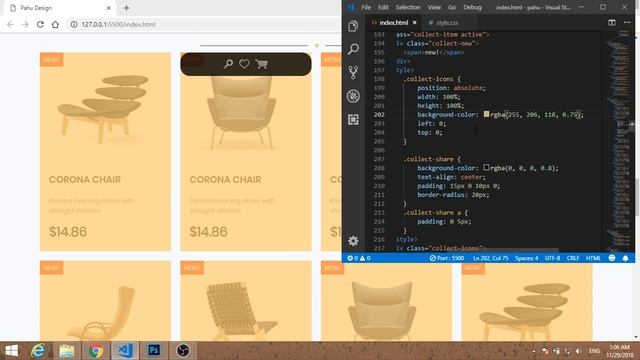Close the index.html editor tab
This screenshot has height=360, width=640.
(415, 22)
